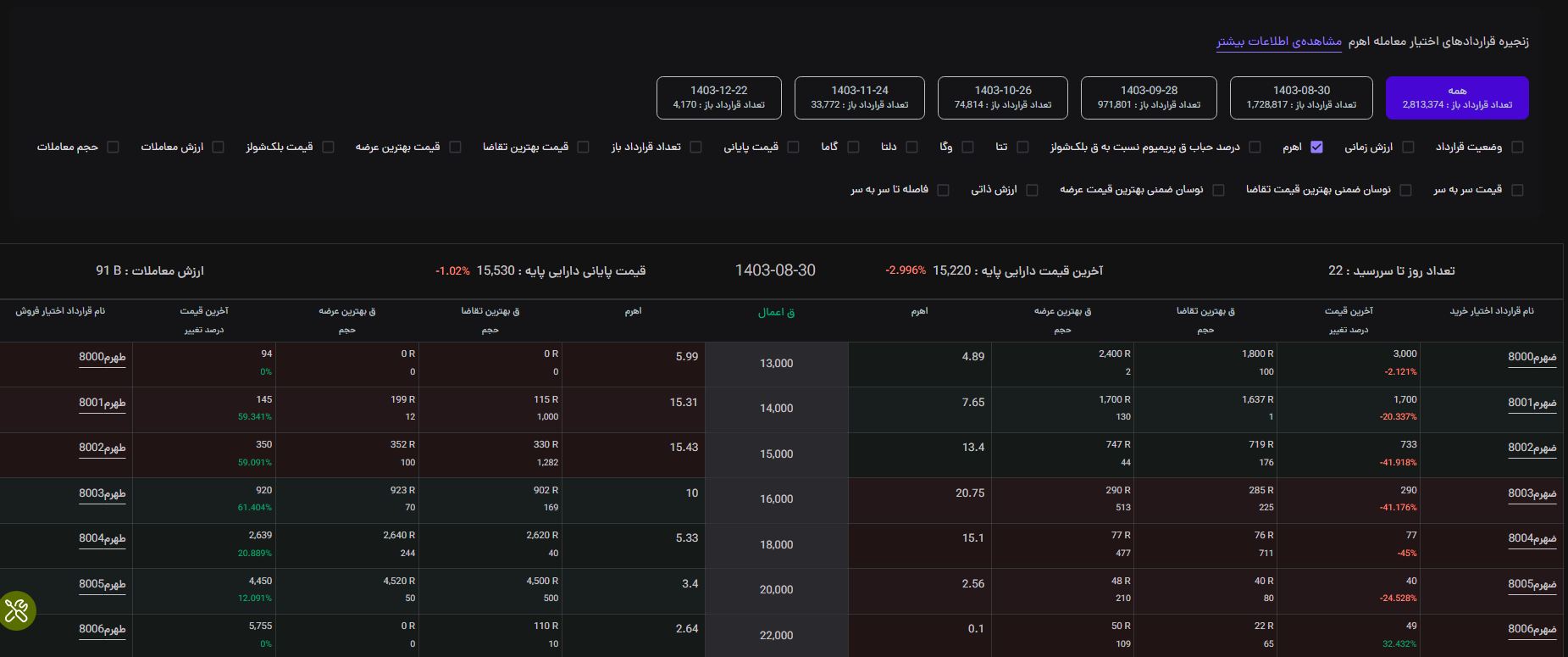Image resolution: width=1568 pixels, height=657 pixels.
Task: Click the call last price 3,000
Action: [1405, 354]
